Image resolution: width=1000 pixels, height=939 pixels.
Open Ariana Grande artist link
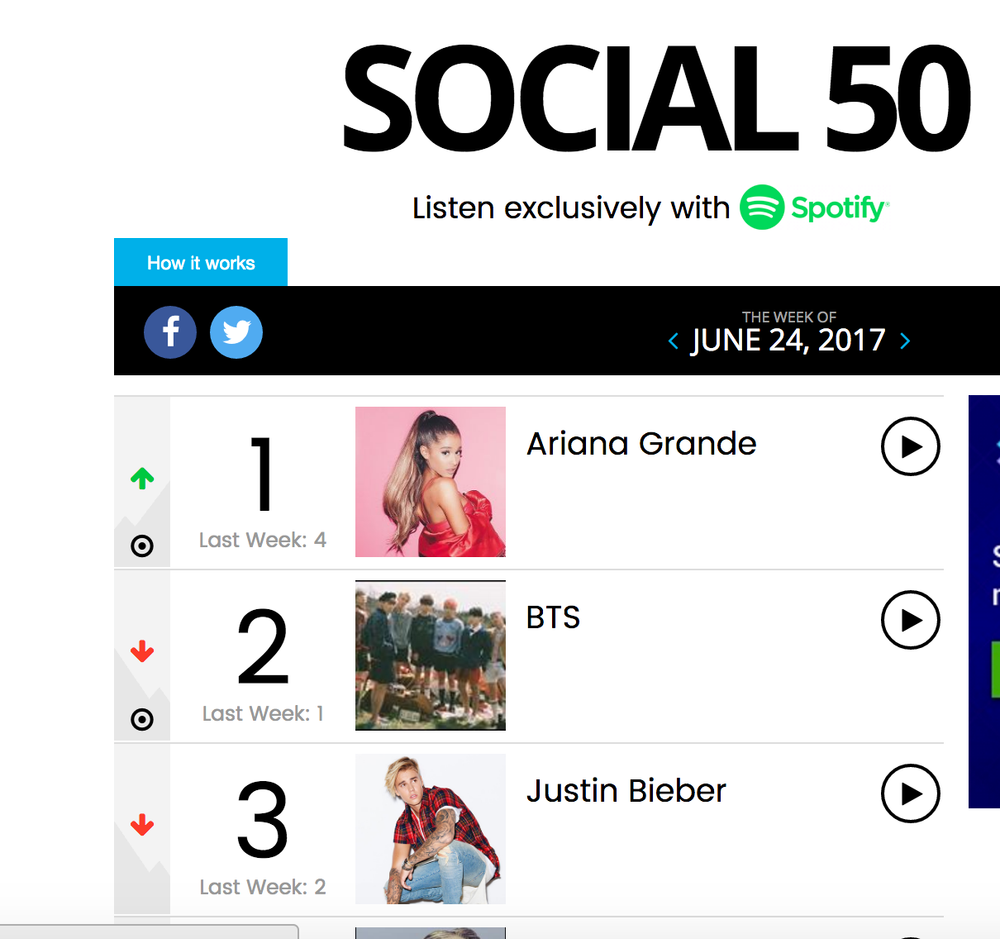coord(642,444)
